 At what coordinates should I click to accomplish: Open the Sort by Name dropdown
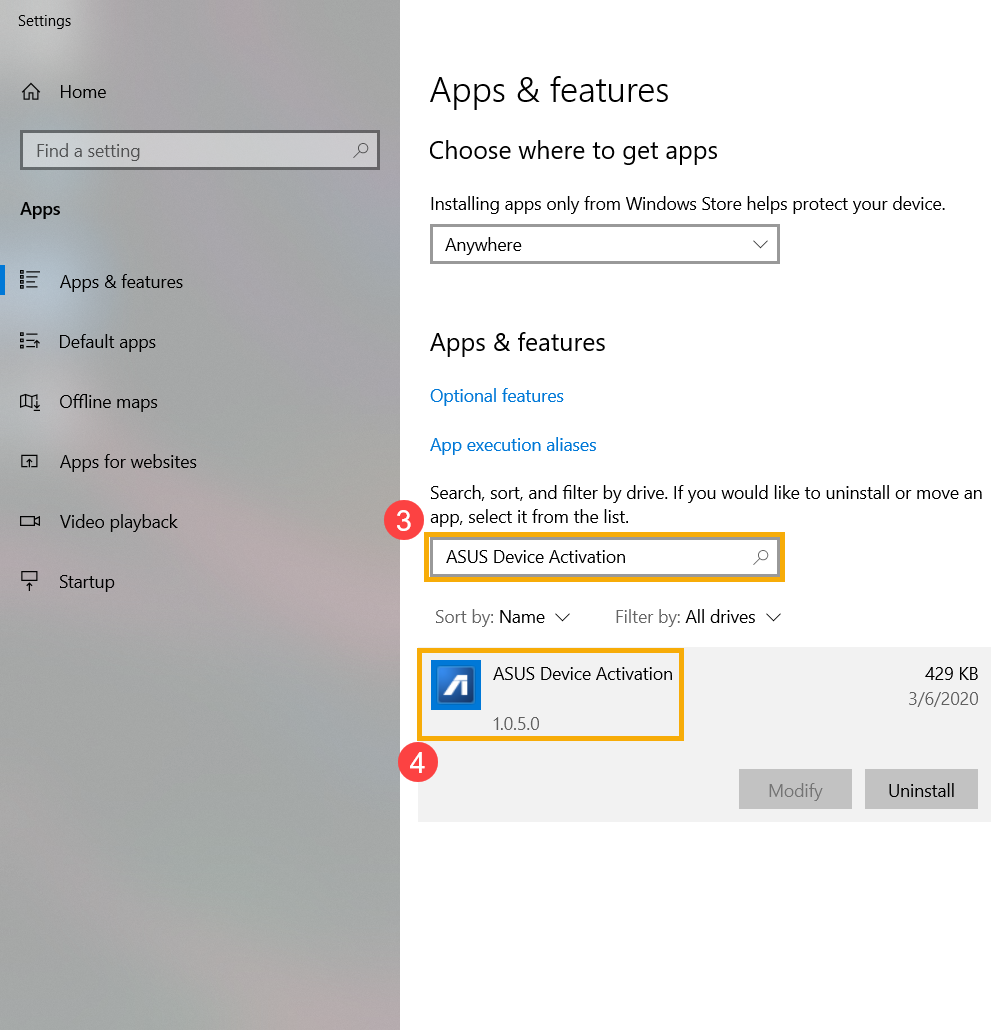pos(502,617)
